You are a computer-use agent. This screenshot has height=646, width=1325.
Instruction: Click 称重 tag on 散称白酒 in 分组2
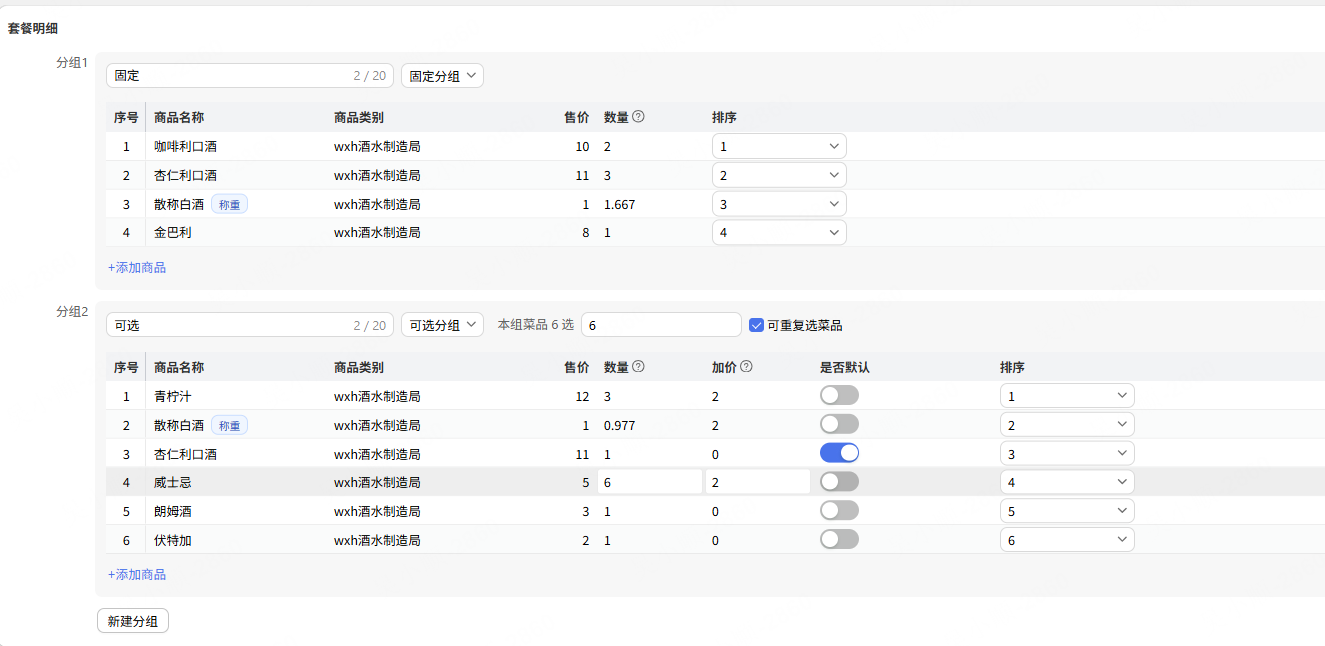[x=229, y=425]
